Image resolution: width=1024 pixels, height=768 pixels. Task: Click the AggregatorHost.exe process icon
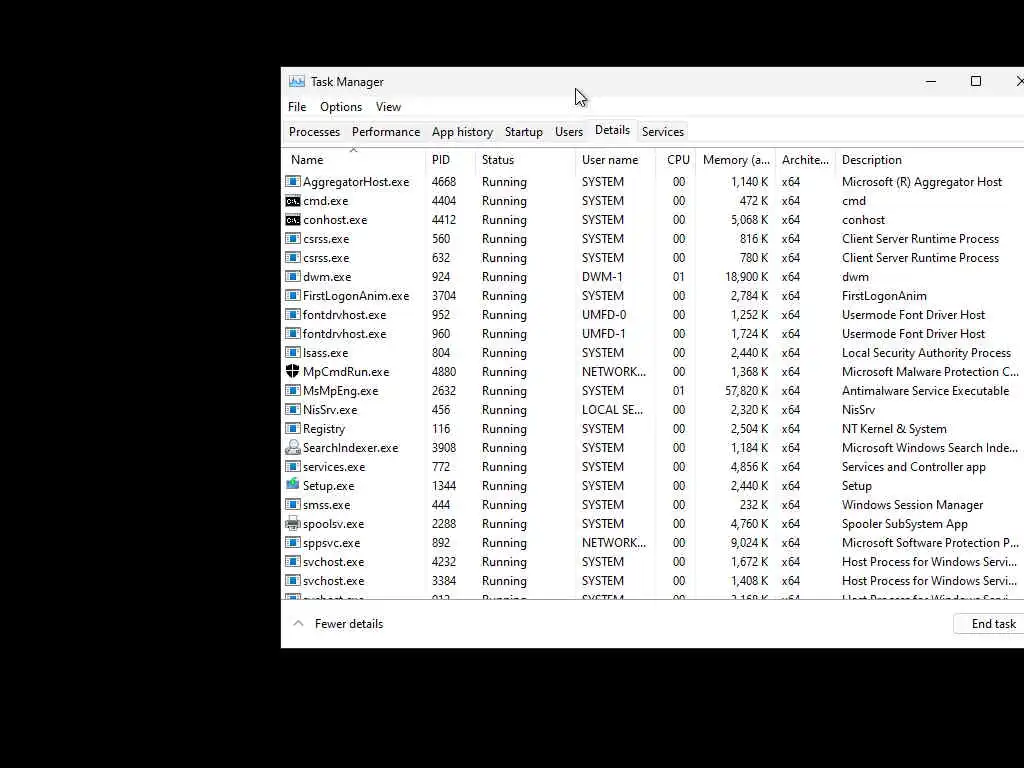pyautogui.click(x=293, y=182)
